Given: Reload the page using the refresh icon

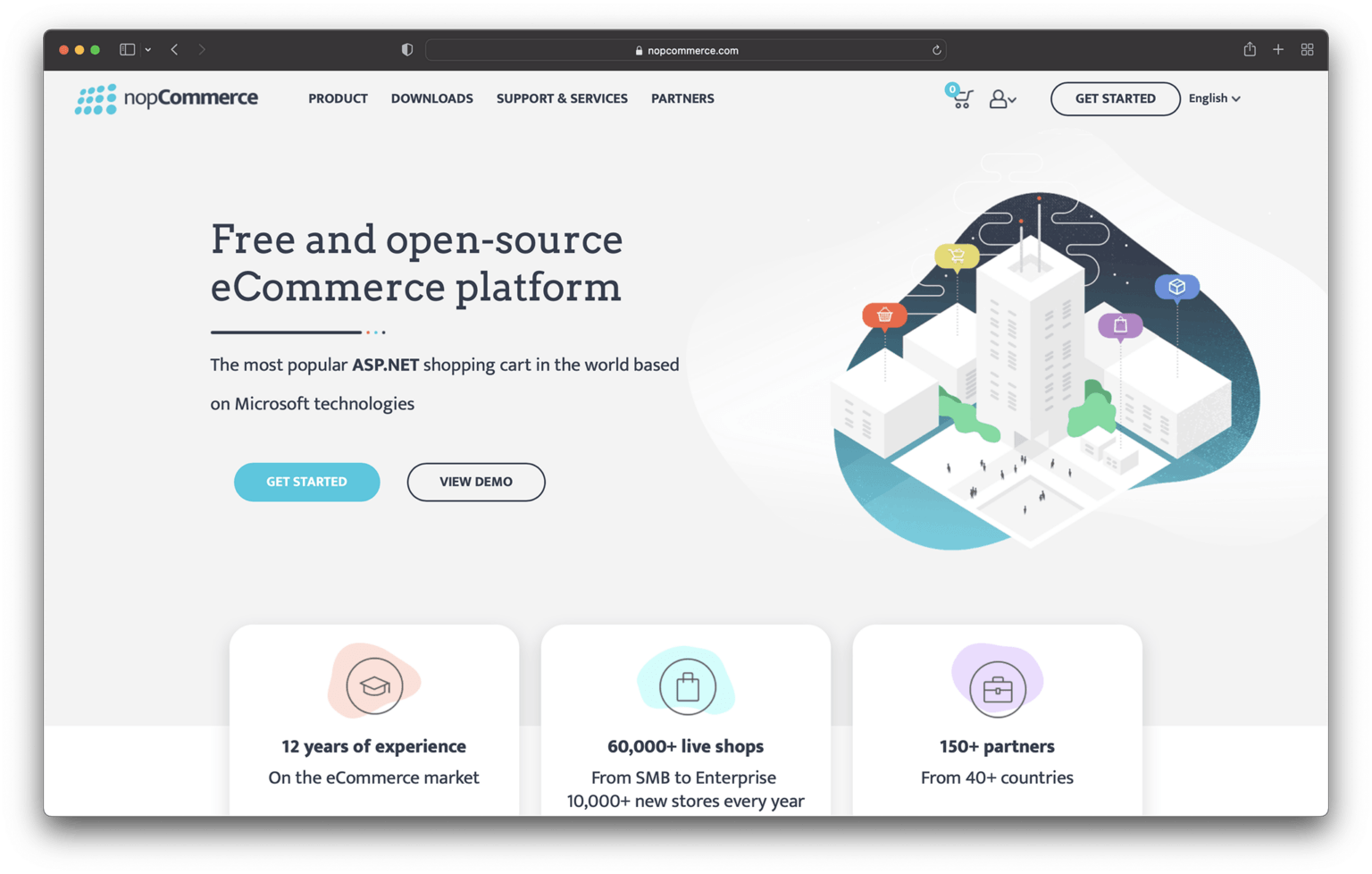Looking at the screenshot, I should click(x=934, y=50).
